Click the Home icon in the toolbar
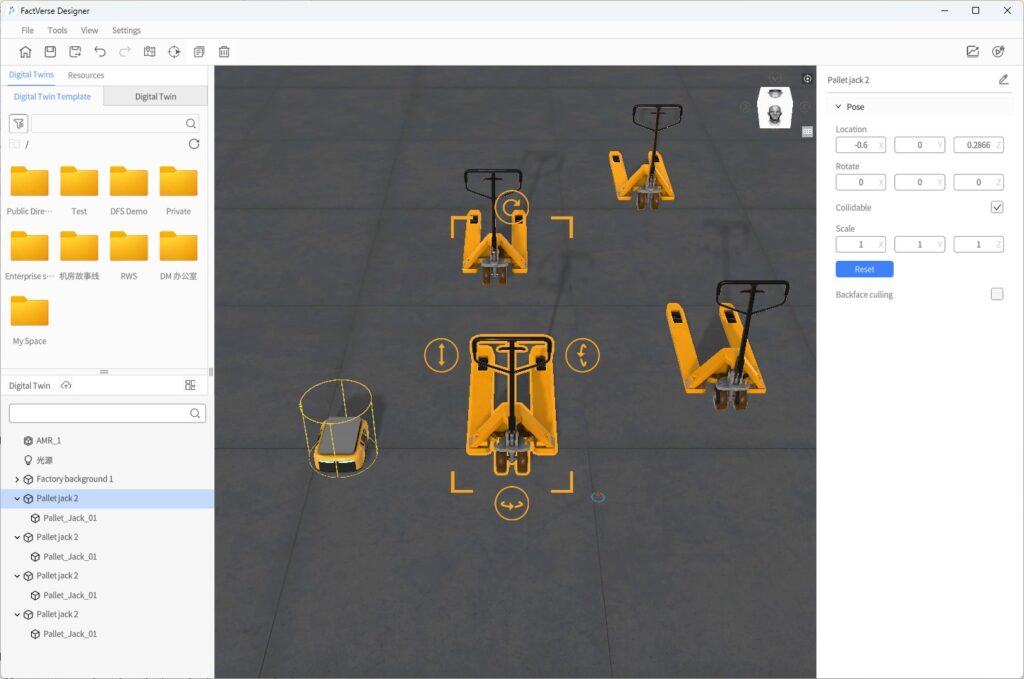Image resolution: width=1024 pixels, height=679 pixels. [25, 52]
